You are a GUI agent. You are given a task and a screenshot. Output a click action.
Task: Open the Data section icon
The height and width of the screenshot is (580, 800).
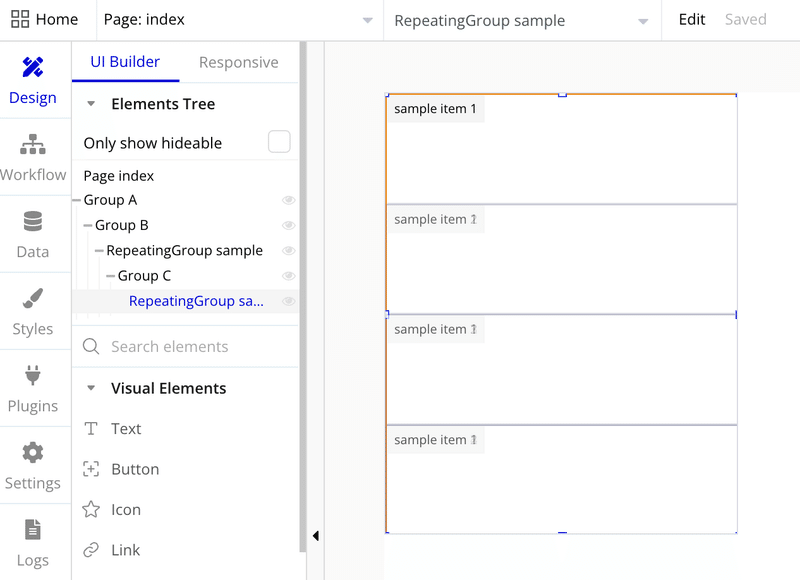(33, 222)
